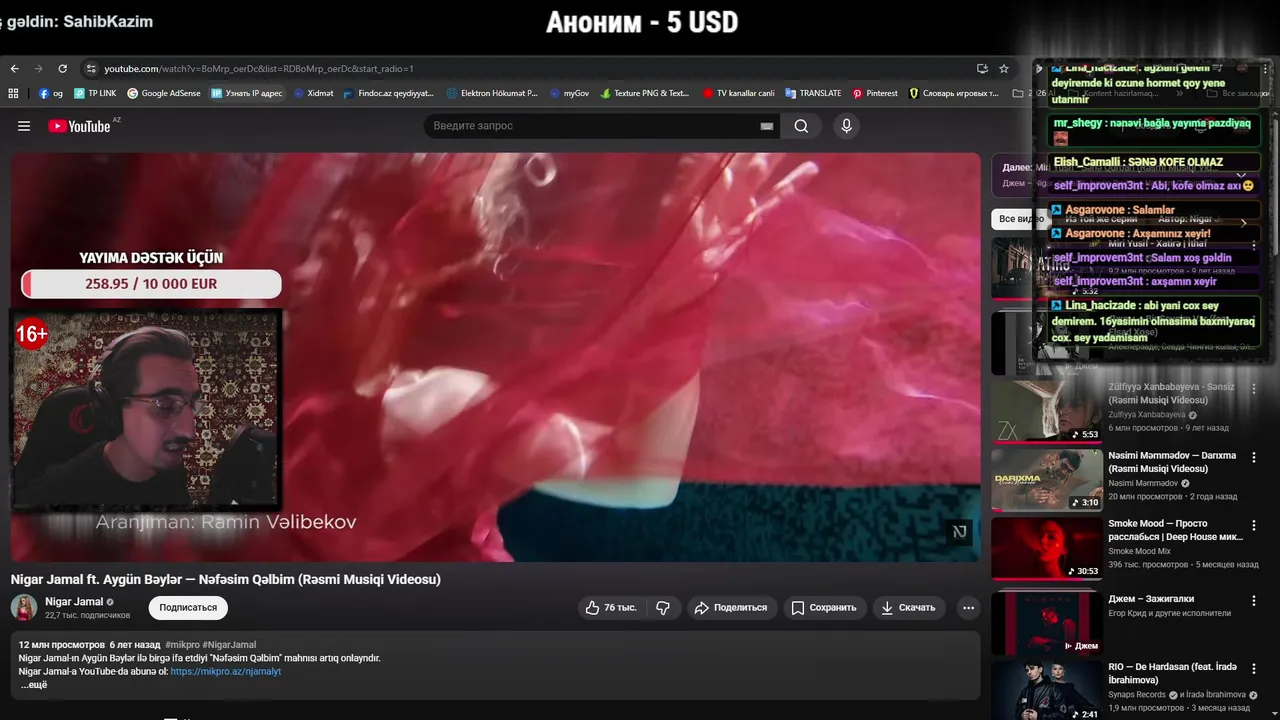Open Nigar Jamal channel avatar
This screenshot has height=720, width=1280.
click(24, 607)
